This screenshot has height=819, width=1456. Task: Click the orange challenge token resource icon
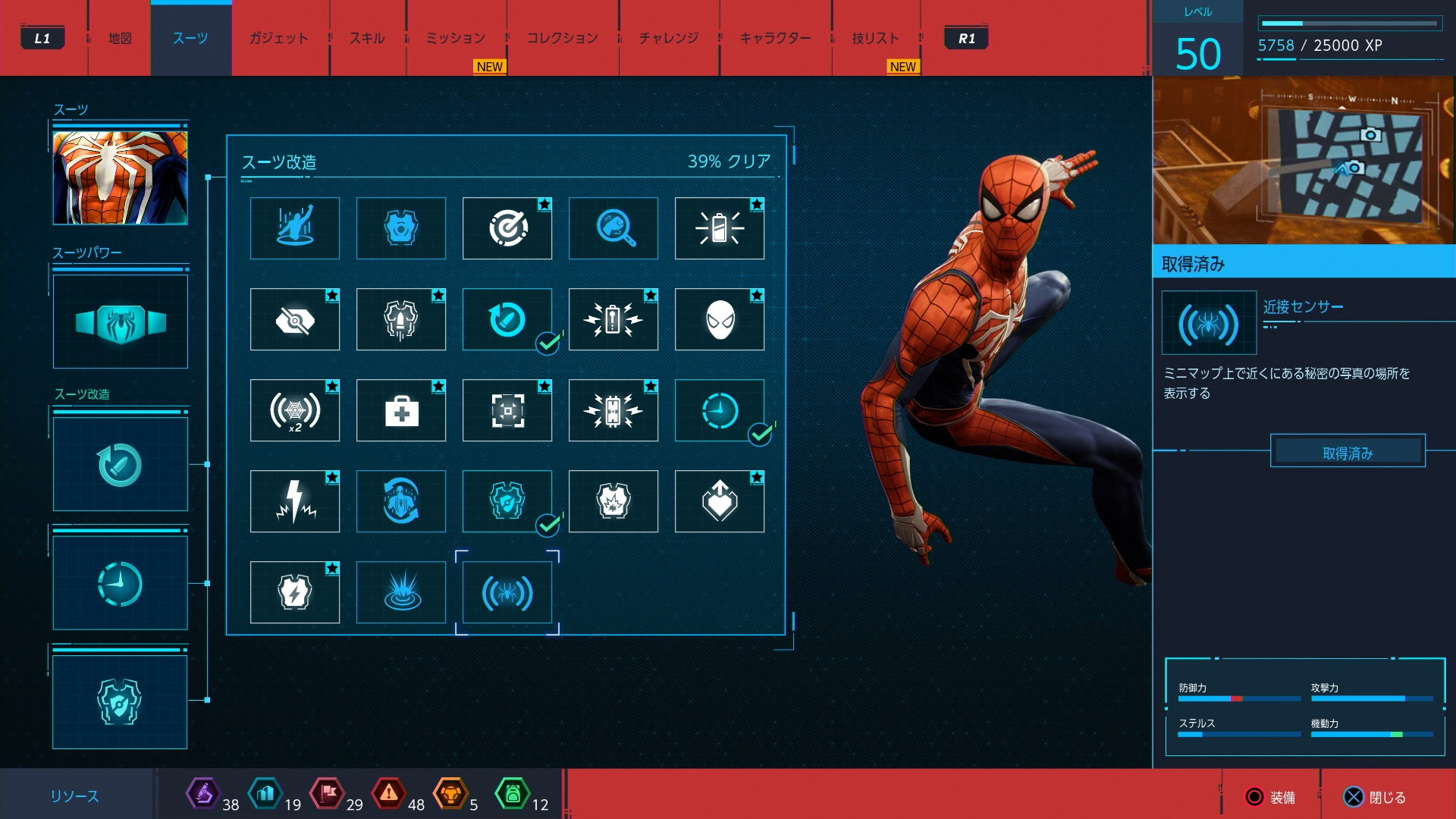pyautogui.click(x=450, y=794)
